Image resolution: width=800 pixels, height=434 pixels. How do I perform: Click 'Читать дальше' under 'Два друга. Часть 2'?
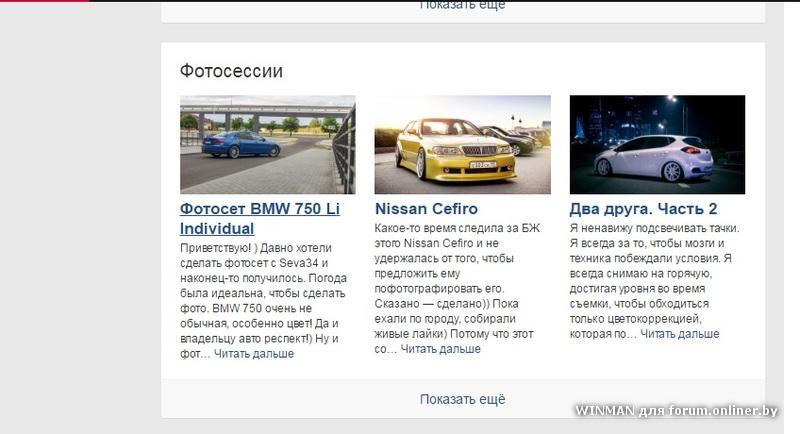(680, 334)
